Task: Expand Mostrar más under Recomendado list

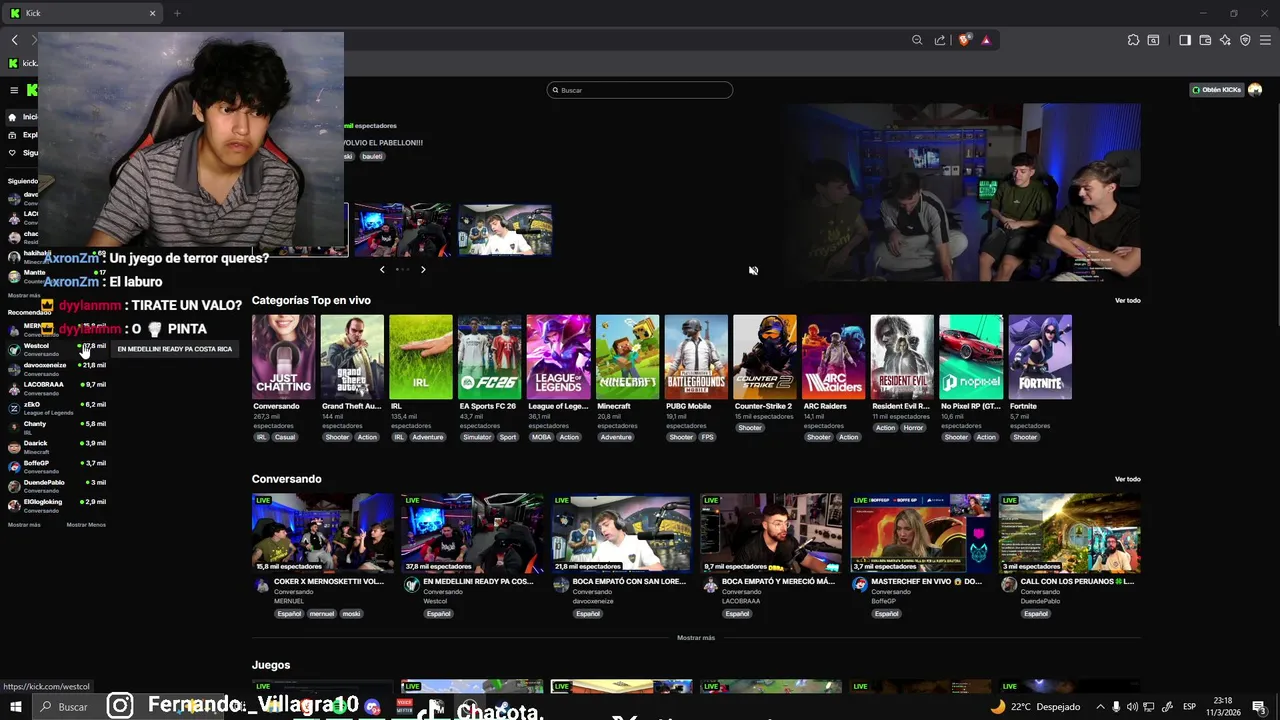Action: pyautogui.click(x=24, y=525)
